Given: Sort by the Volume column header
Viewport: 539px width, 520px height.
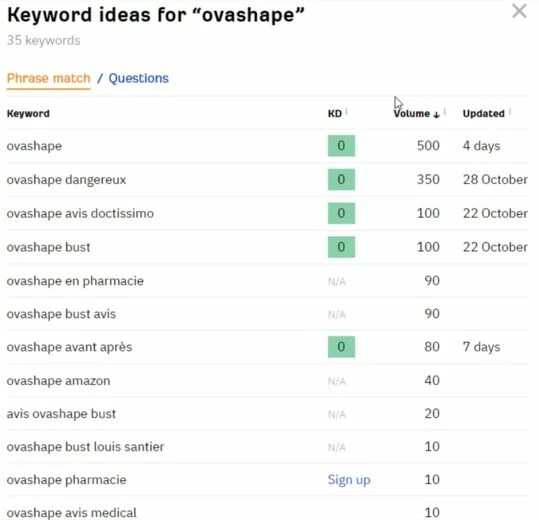Looking at the screenshot, I should (x=411, y=113).
